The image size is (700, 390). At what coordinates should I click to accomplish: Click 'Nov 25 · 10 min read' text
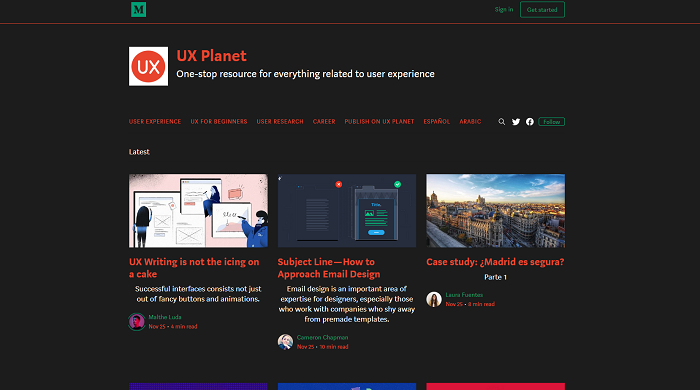point(322,347)
